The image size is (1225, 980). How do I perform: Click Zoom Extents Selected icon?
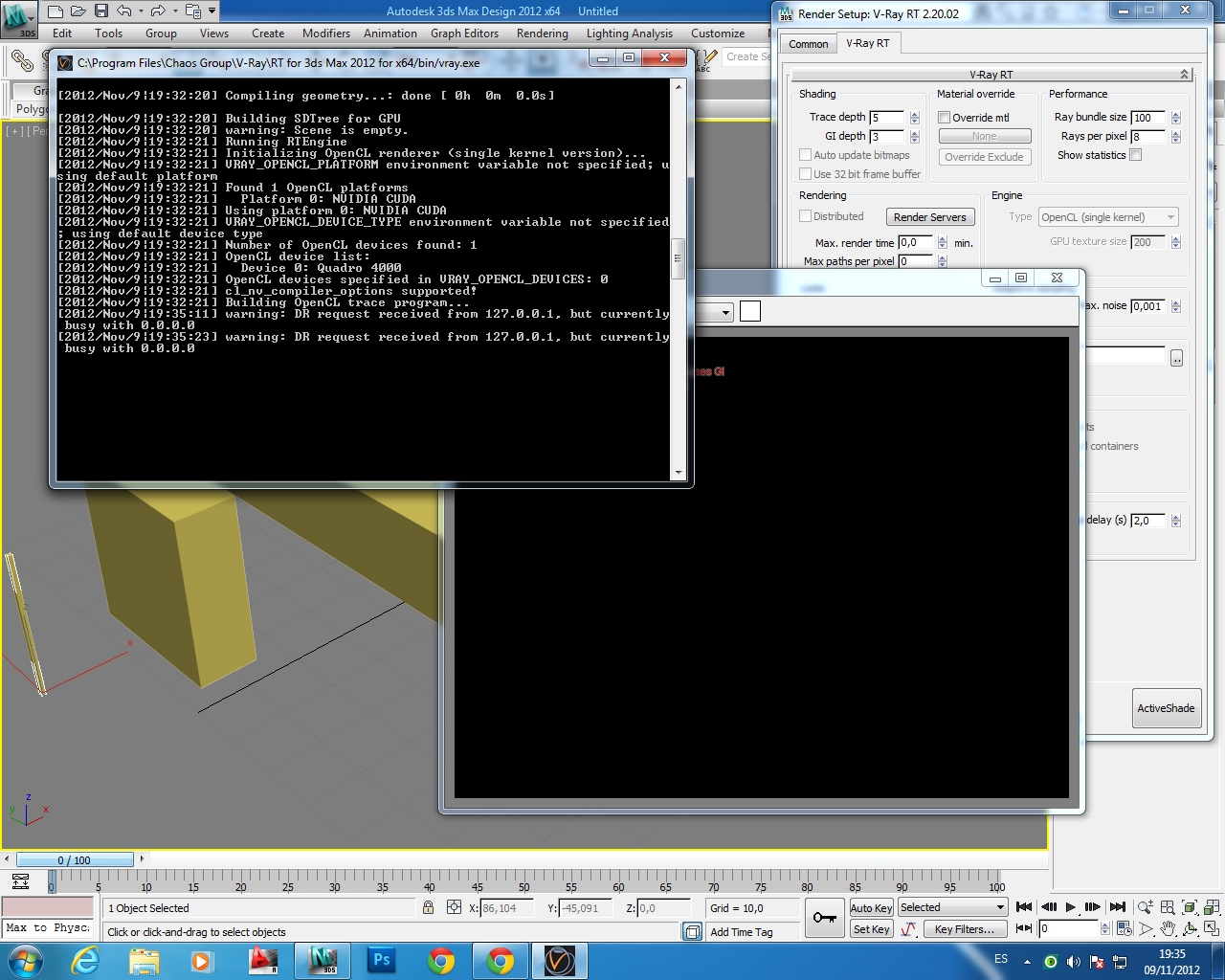pos(1190,907)
